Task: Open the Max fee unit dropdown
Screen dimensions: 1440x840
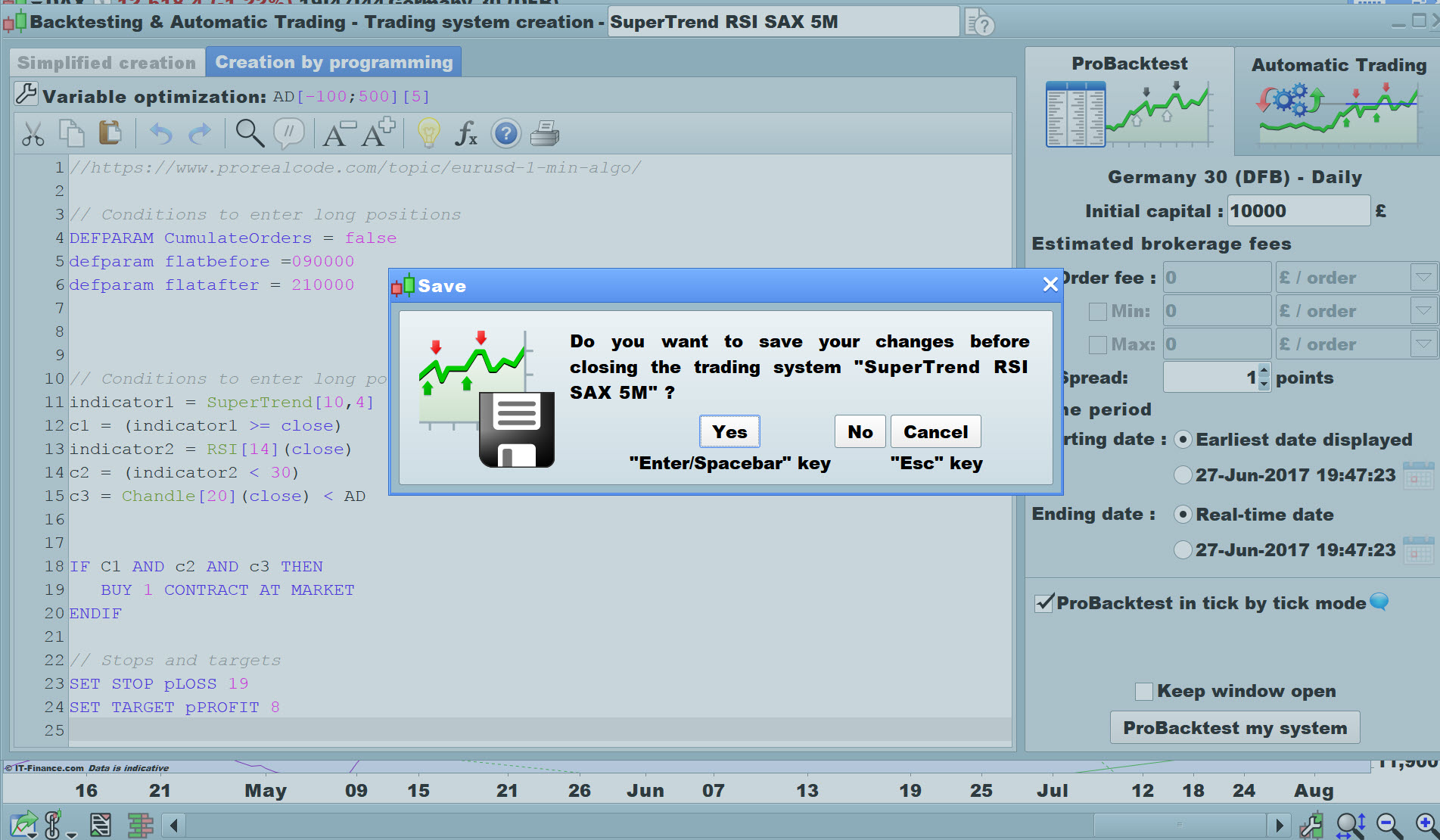Action: [x=1423, y=344]
